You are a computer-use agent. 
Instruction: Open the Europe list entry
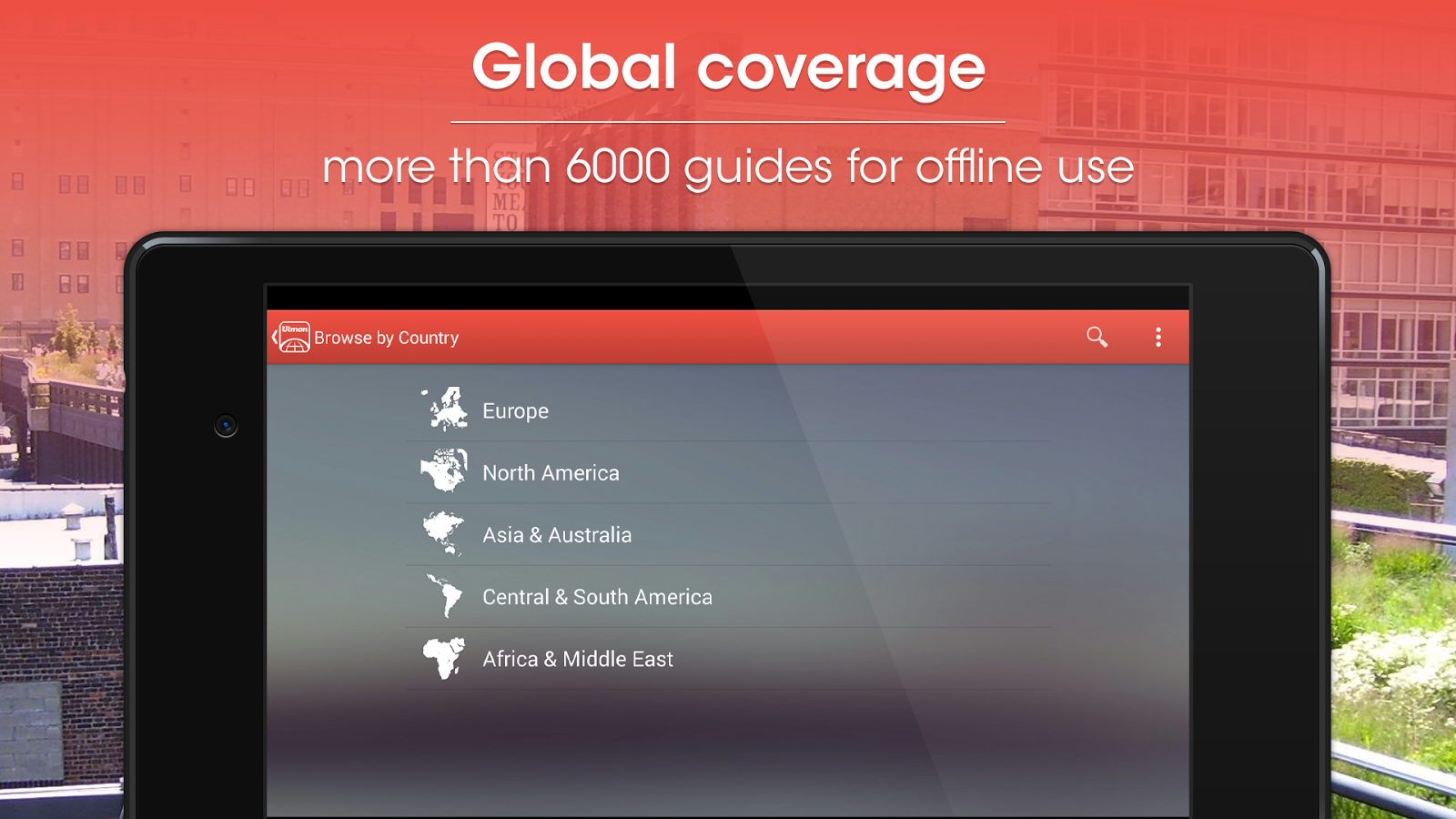pyautogui.click(x=728, y=411)
